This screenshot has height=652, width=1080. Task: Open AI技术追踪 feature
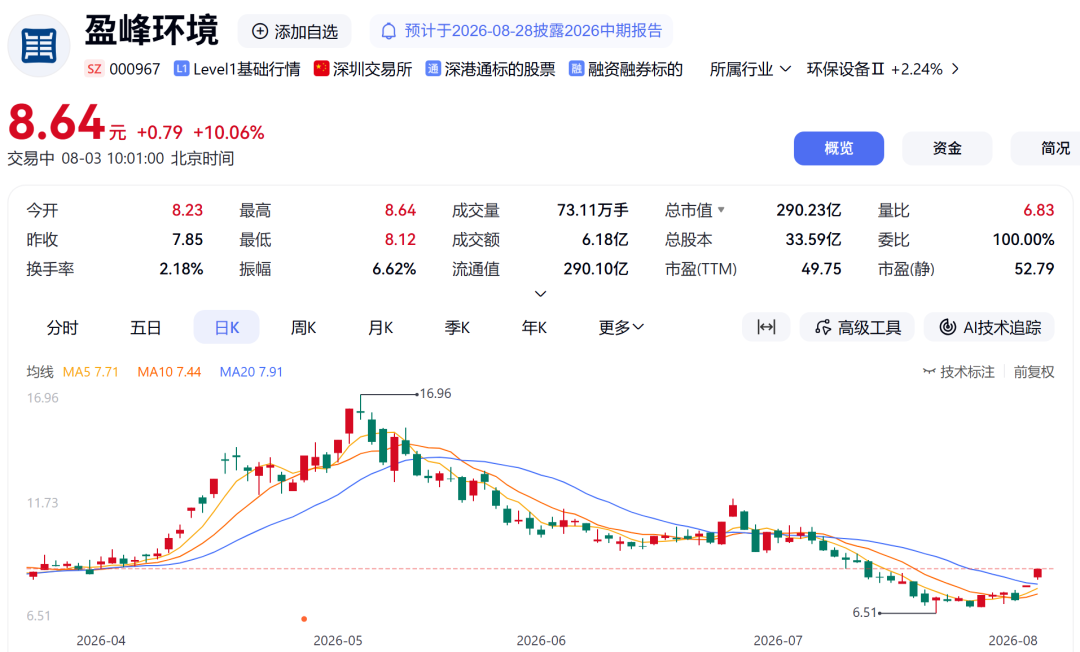click(989, 327)
